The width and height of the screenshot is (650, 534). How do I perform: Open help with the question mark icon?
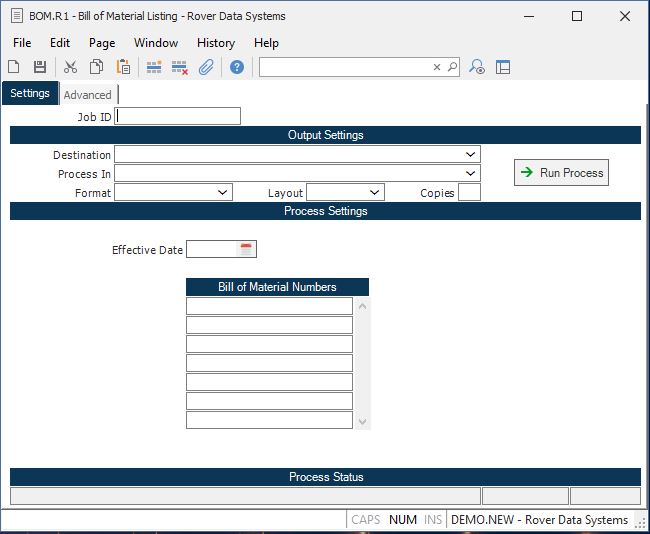point(237,67)
